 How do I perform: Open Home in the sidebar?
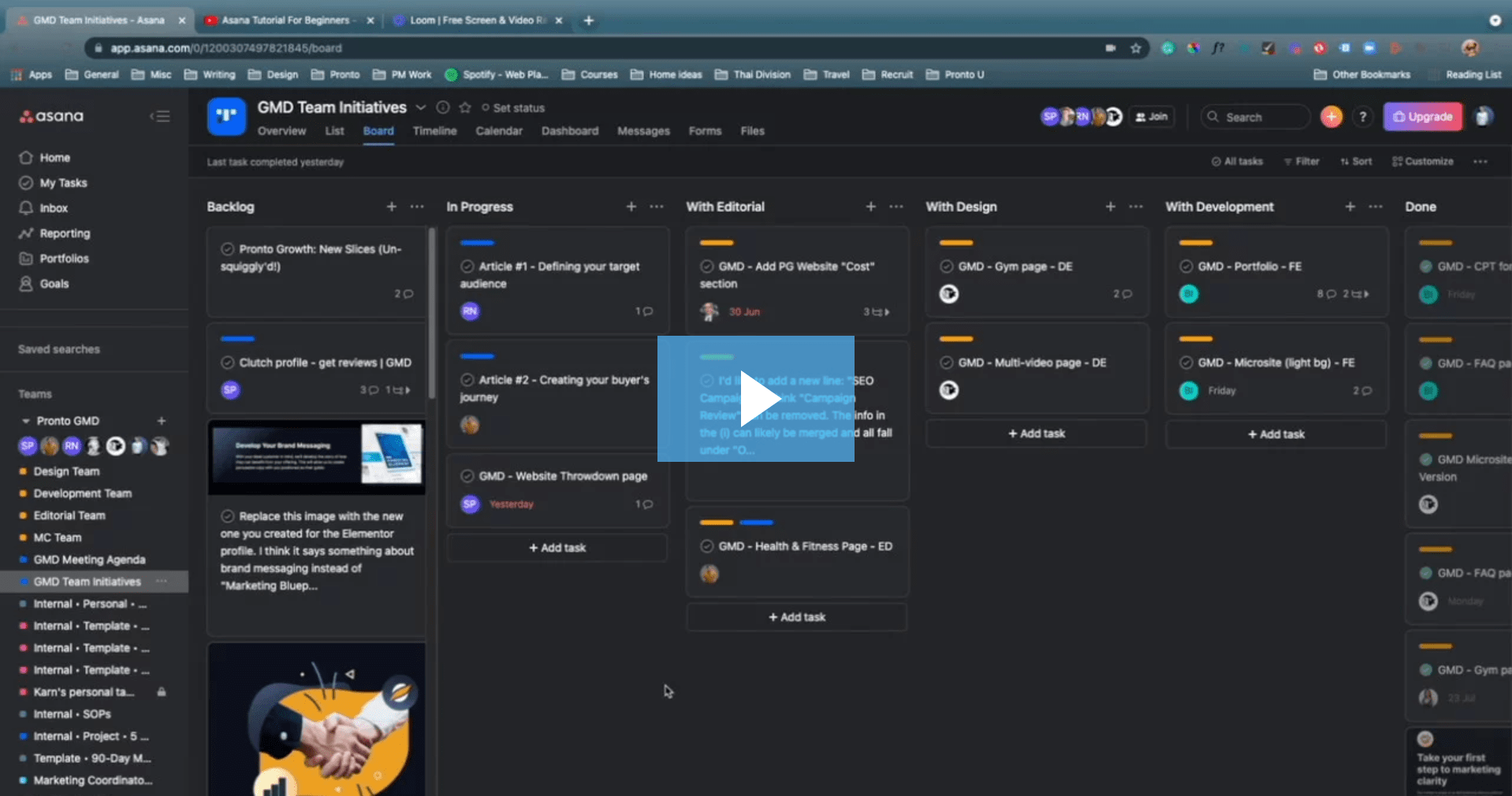[x=54, y=158]
